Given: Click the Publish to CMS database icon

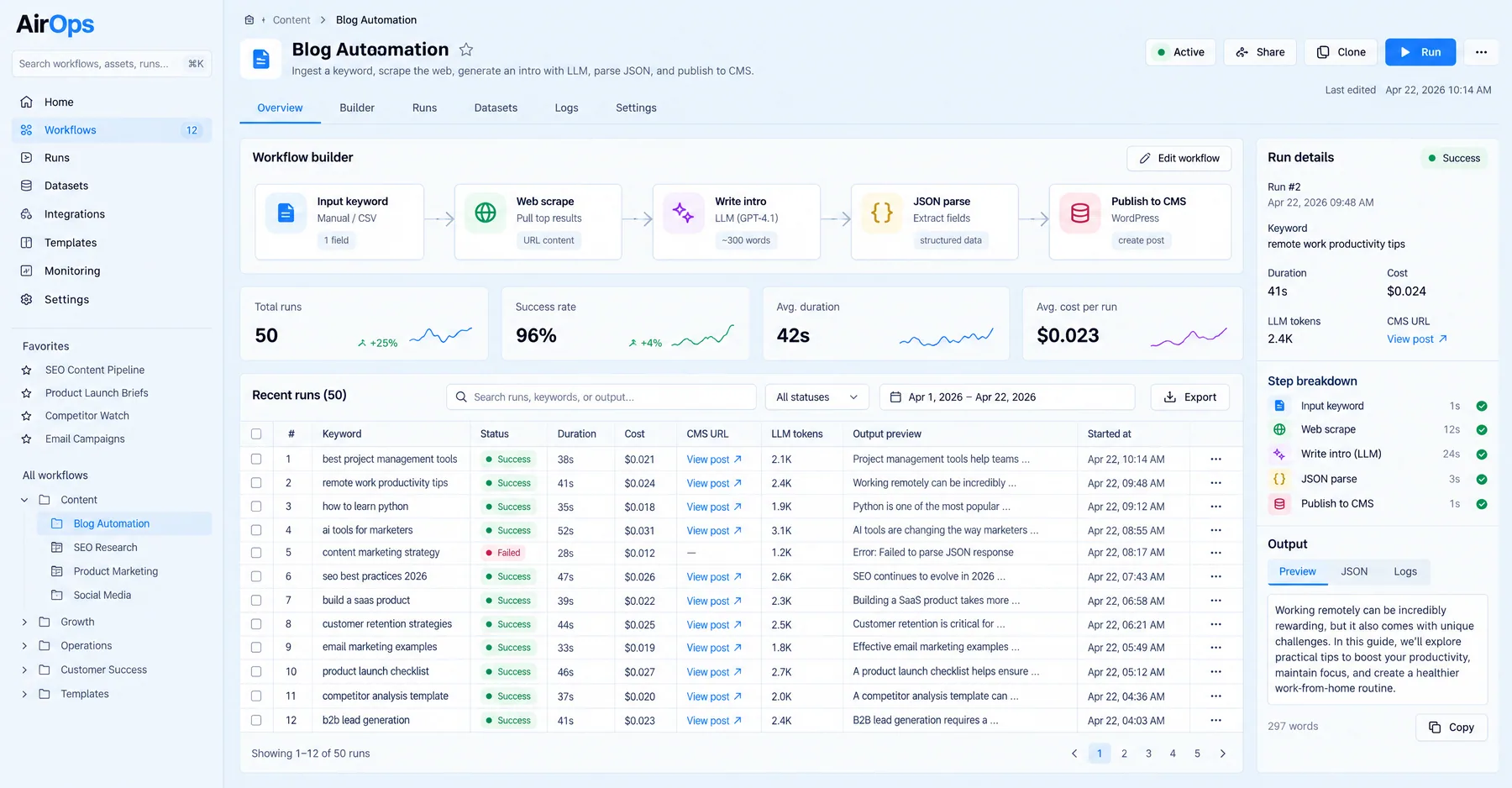Looking at the screenshot, I should coord(1080,213).
